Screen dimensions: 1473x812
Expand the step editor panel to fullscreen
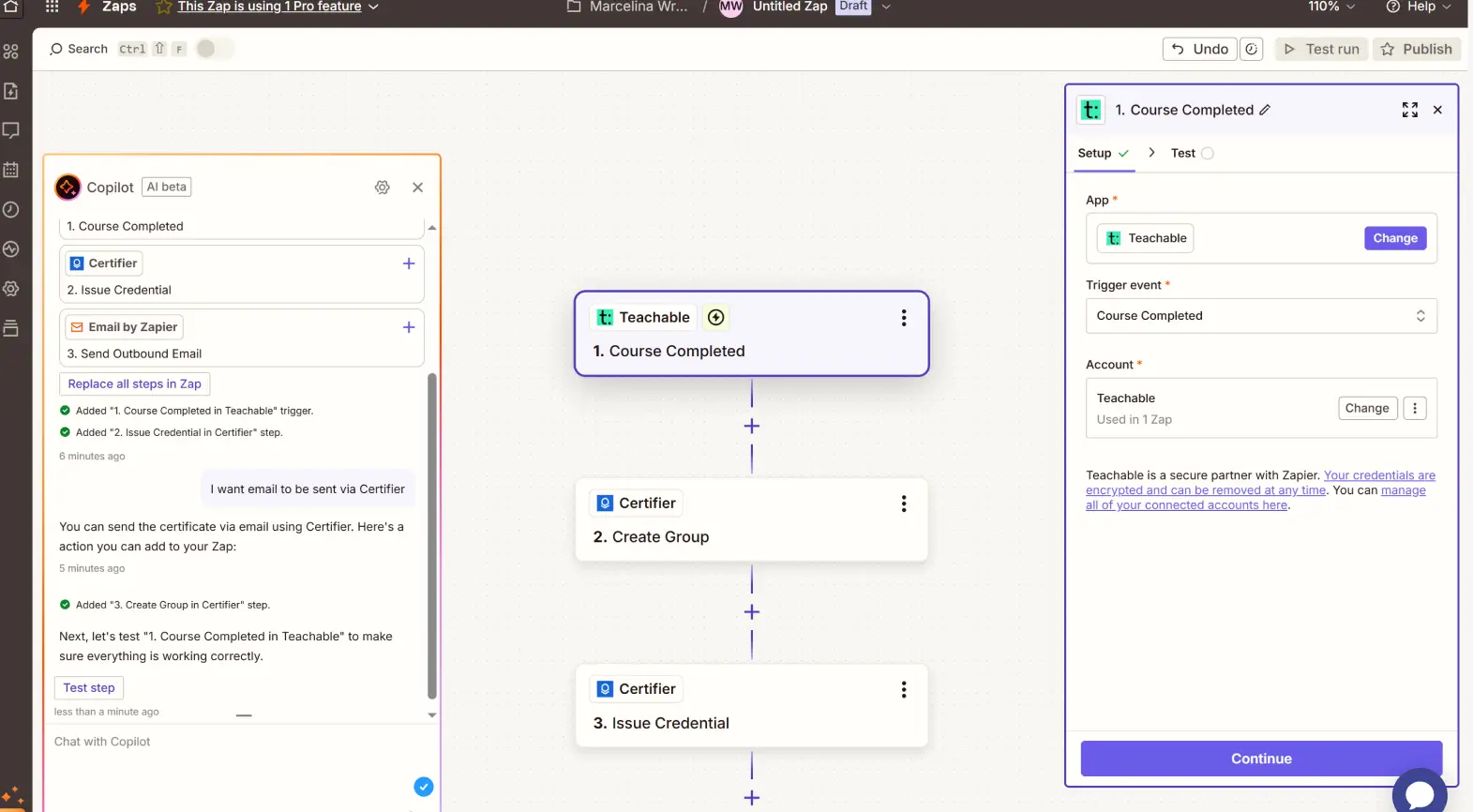tap(1410, 110)
